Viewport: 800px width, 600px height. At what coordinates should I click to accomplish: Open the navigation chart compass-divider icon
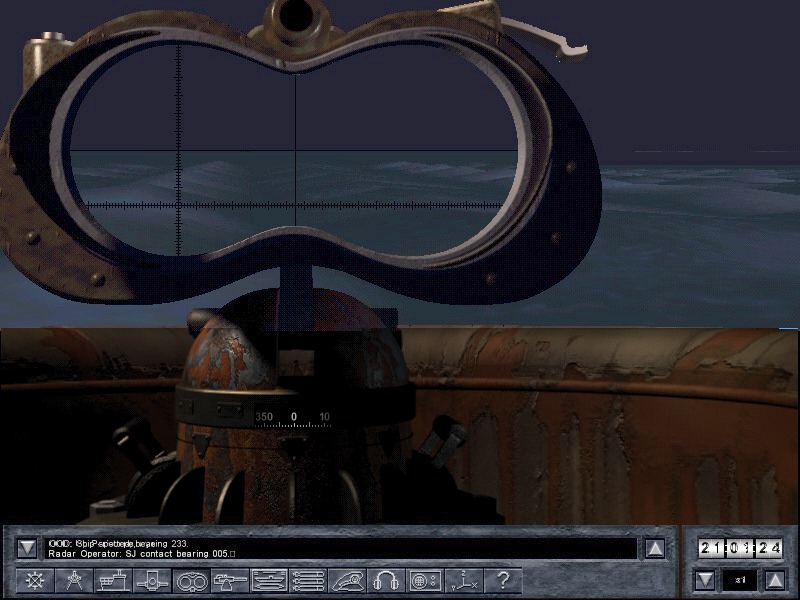[74, 581]
